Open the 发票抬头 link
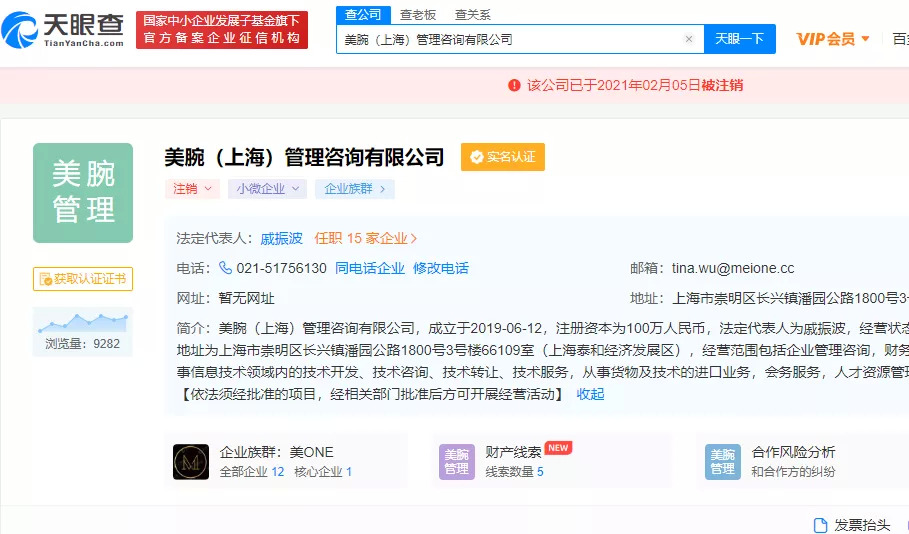The width and height of the screenshot is (909, 534). (862, 525)
